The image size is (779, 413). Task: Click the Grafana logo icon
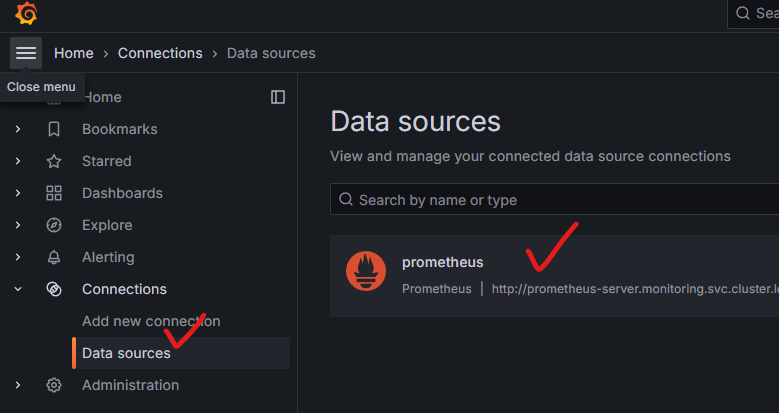[26, 13]
